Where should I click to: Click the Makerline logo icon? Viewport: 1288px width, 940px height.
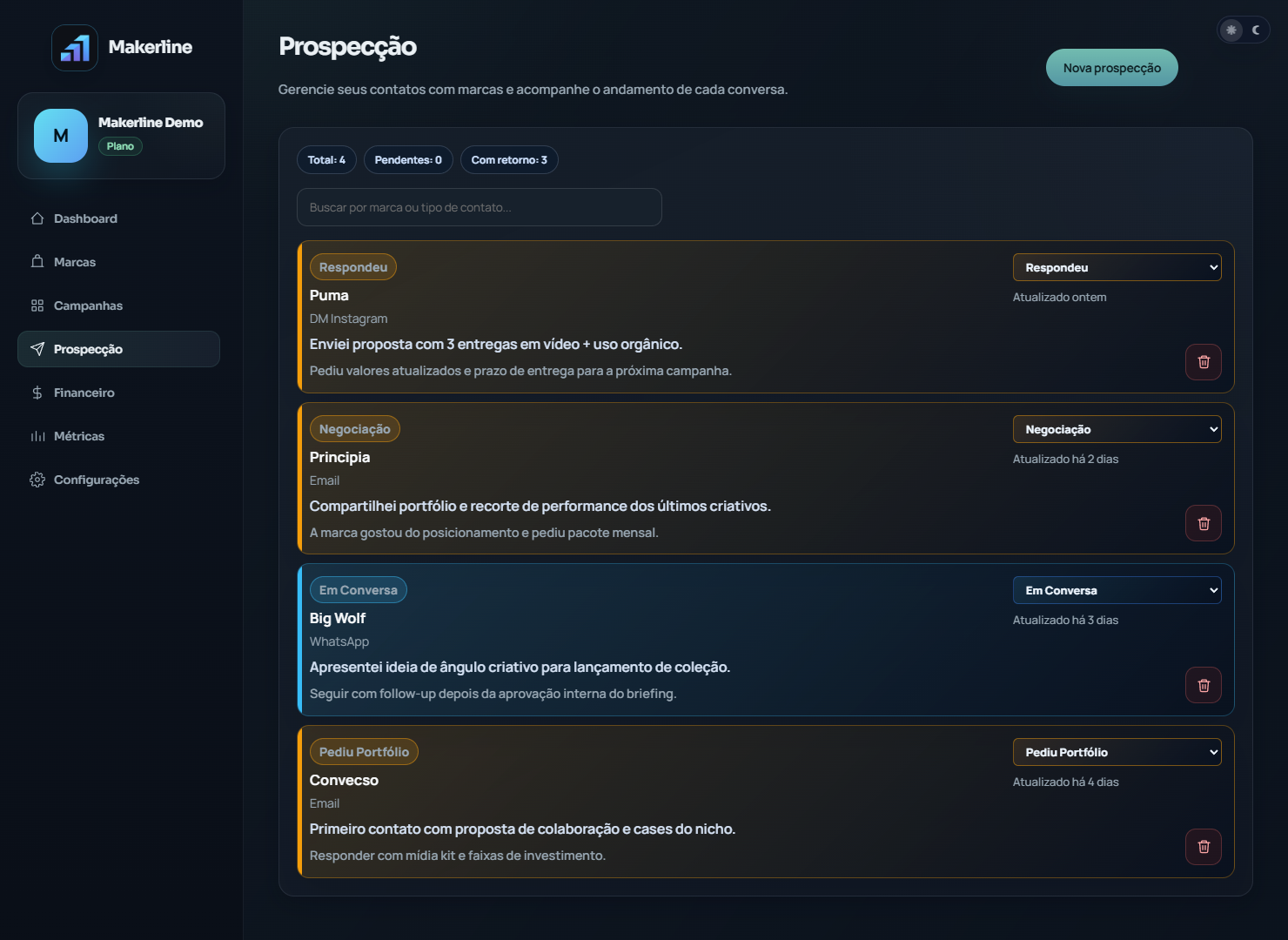[x=75, y=48]
